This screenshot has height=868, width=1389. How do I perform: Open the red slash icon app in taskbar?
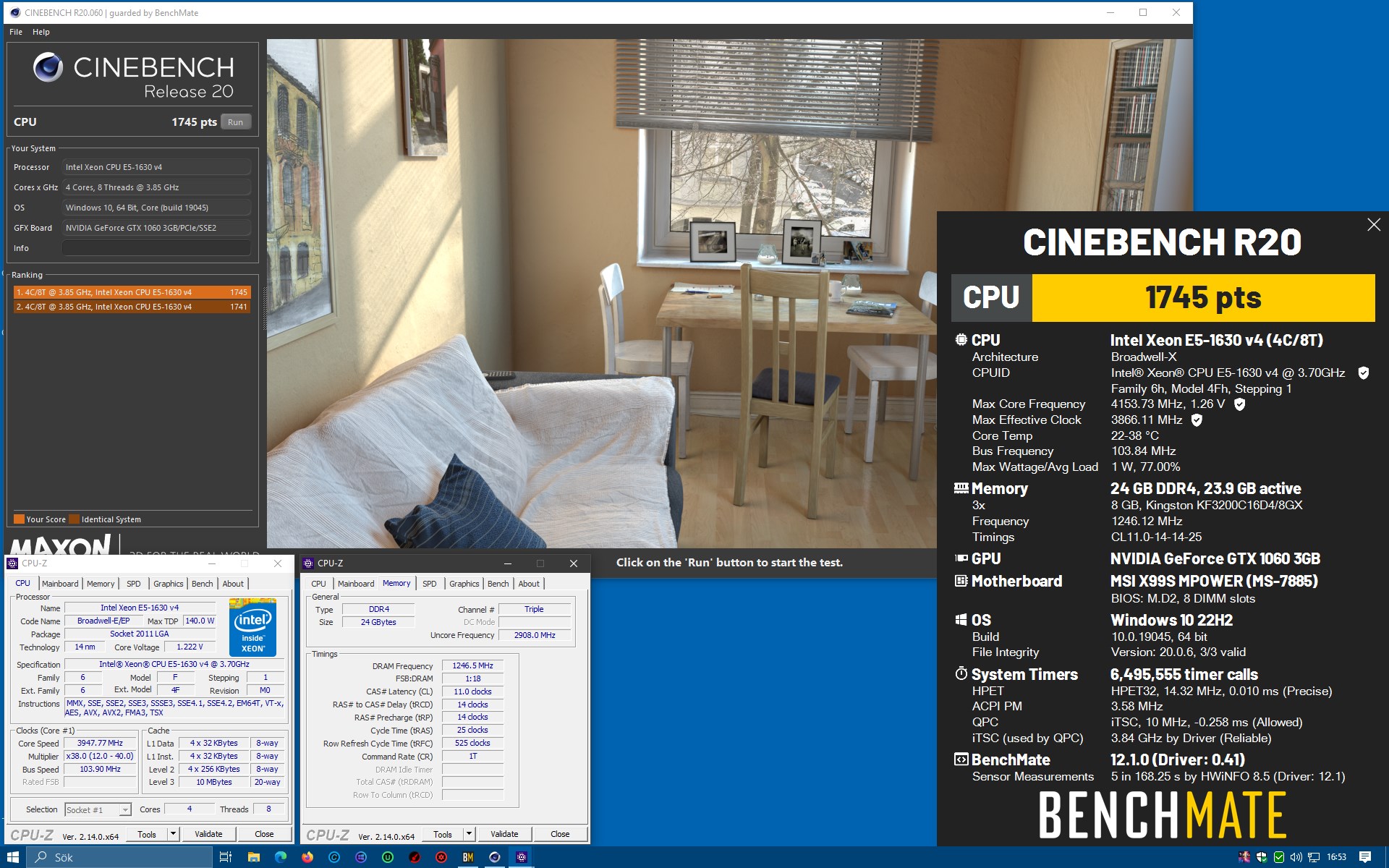coord(415,857)
